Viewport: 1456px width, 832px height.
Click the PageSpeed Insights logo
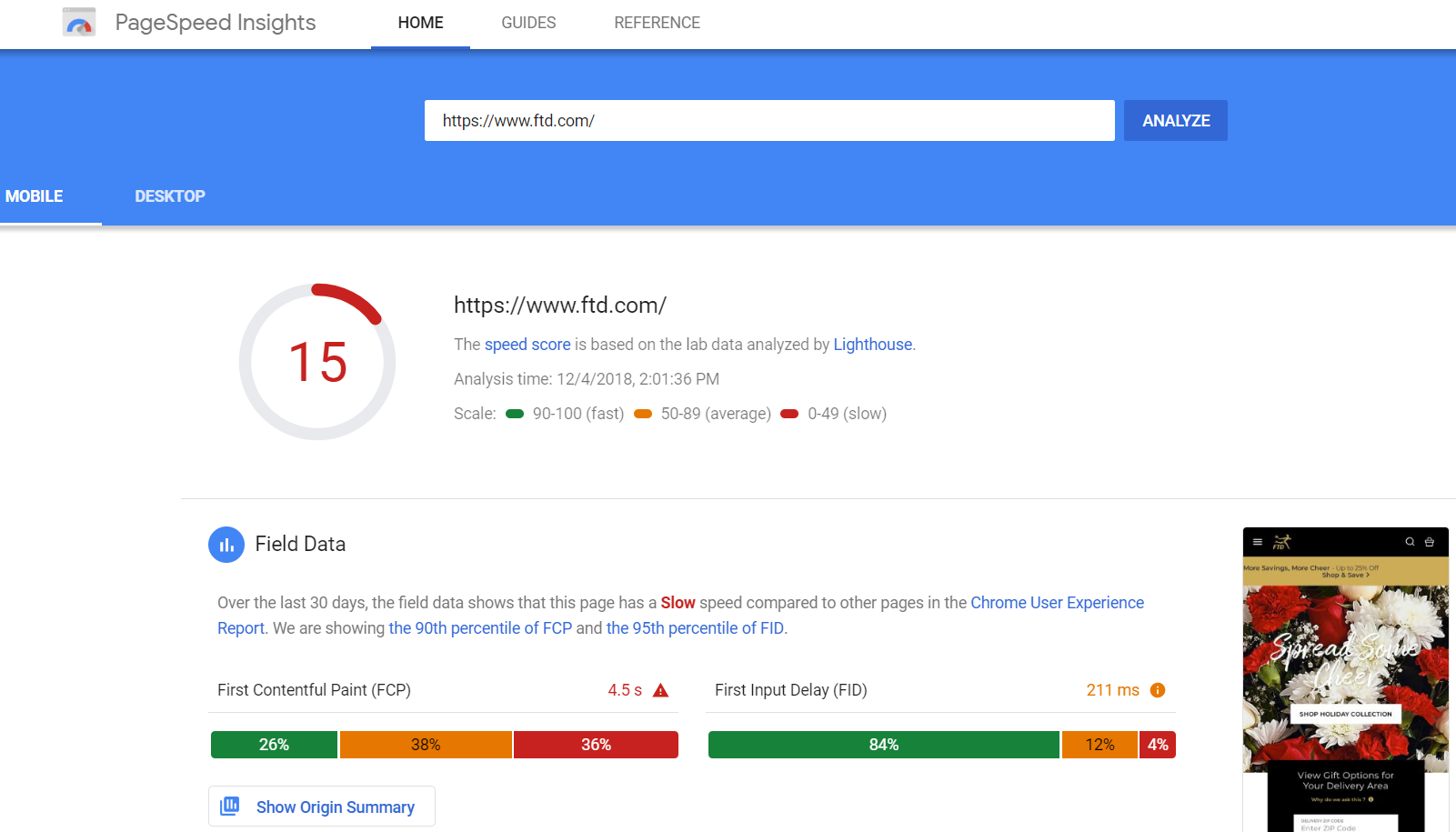coord(79,22)
